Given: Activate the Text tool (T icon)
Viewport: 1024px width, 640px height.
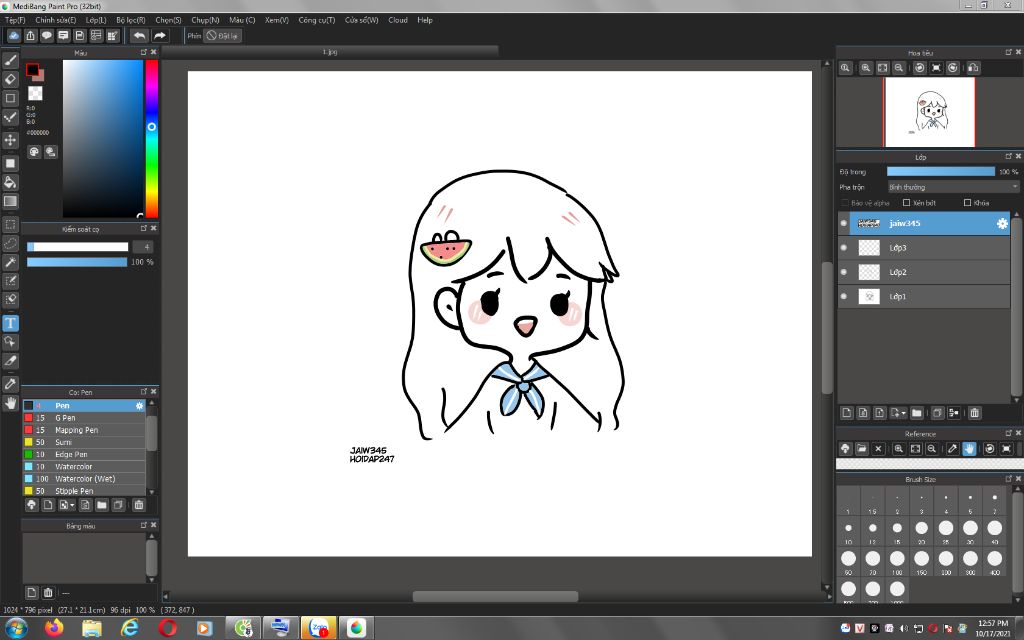Looking at the screenshot, I should [x=10, y=323].
